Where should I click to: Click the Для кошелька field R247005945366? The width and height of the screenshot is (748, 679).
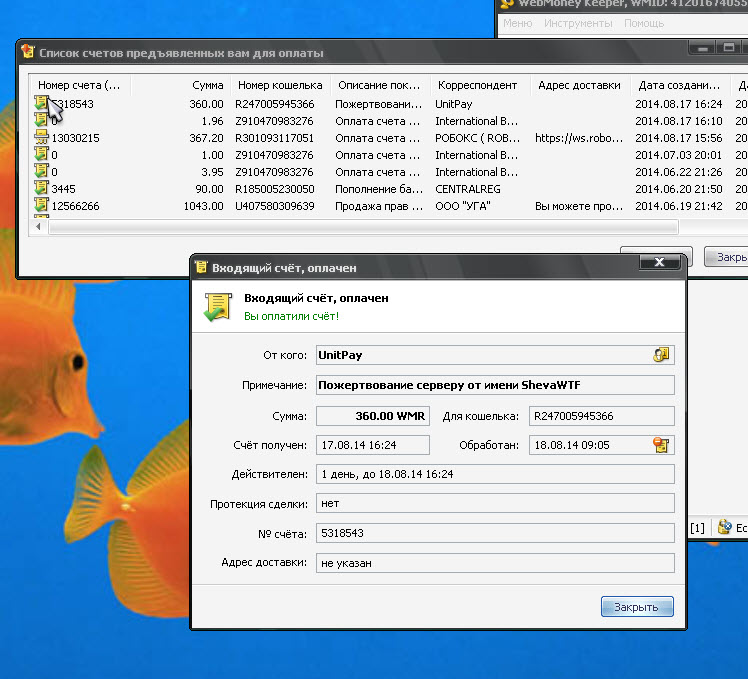coord(602,416)
